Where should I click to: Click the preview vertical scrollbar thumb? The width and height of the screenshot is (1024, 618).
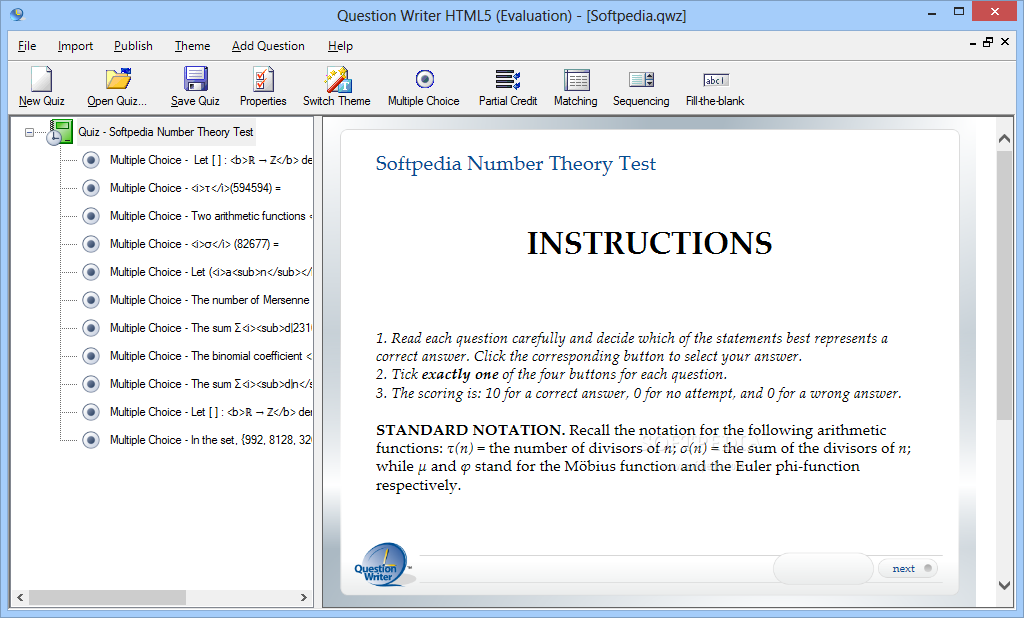[1004, 285]
